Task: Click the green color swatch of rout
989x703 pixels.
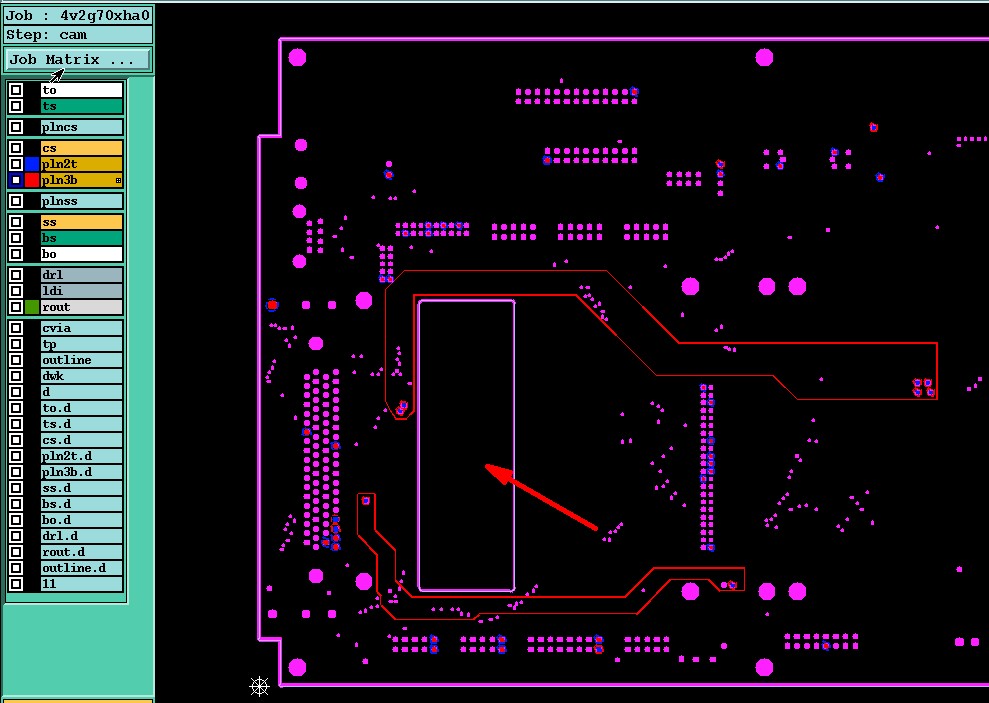Action: [32, 307]
